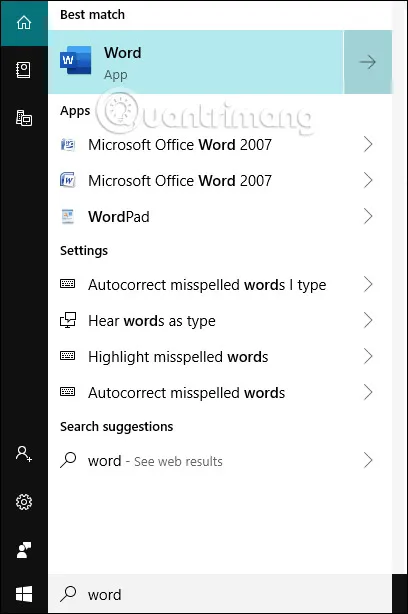Launch the Word app best match
Viewport: 408px width, 614px height.
(x=196, y=62)
